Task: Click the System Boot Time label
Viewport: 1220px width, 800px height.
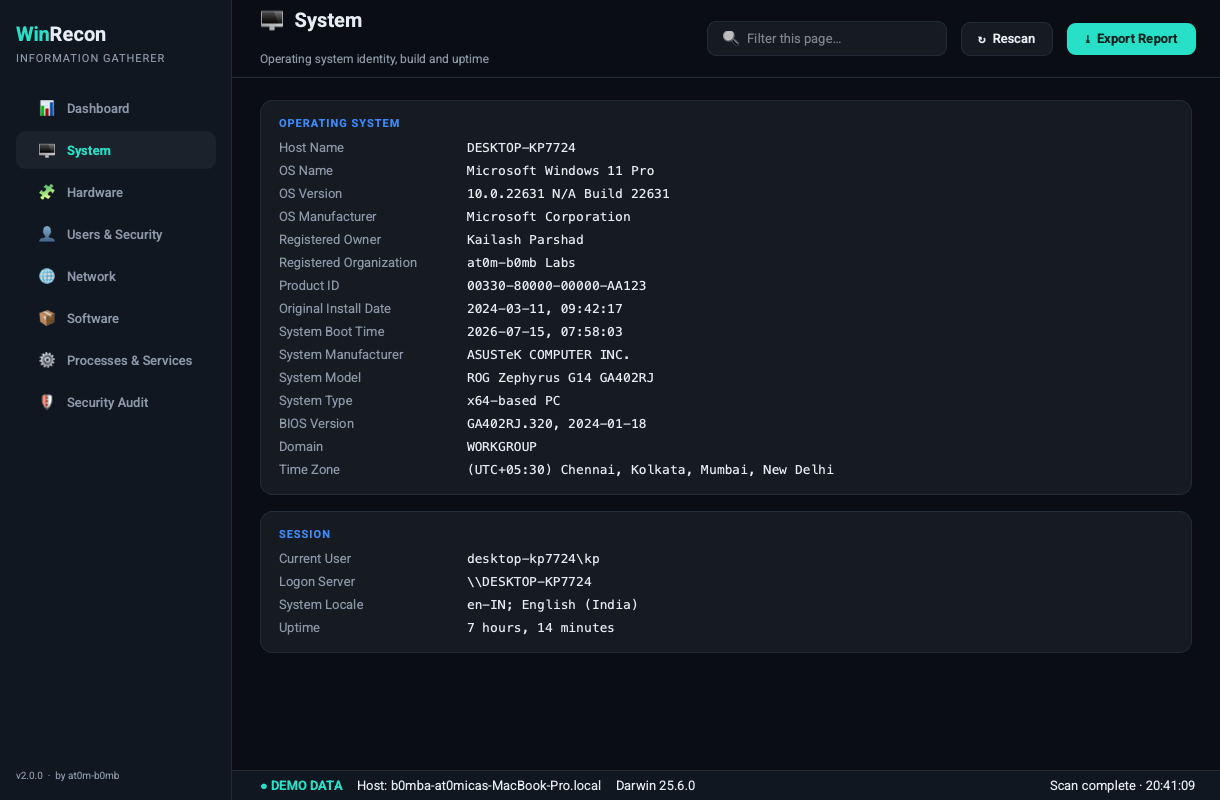Action: (332, 332)
